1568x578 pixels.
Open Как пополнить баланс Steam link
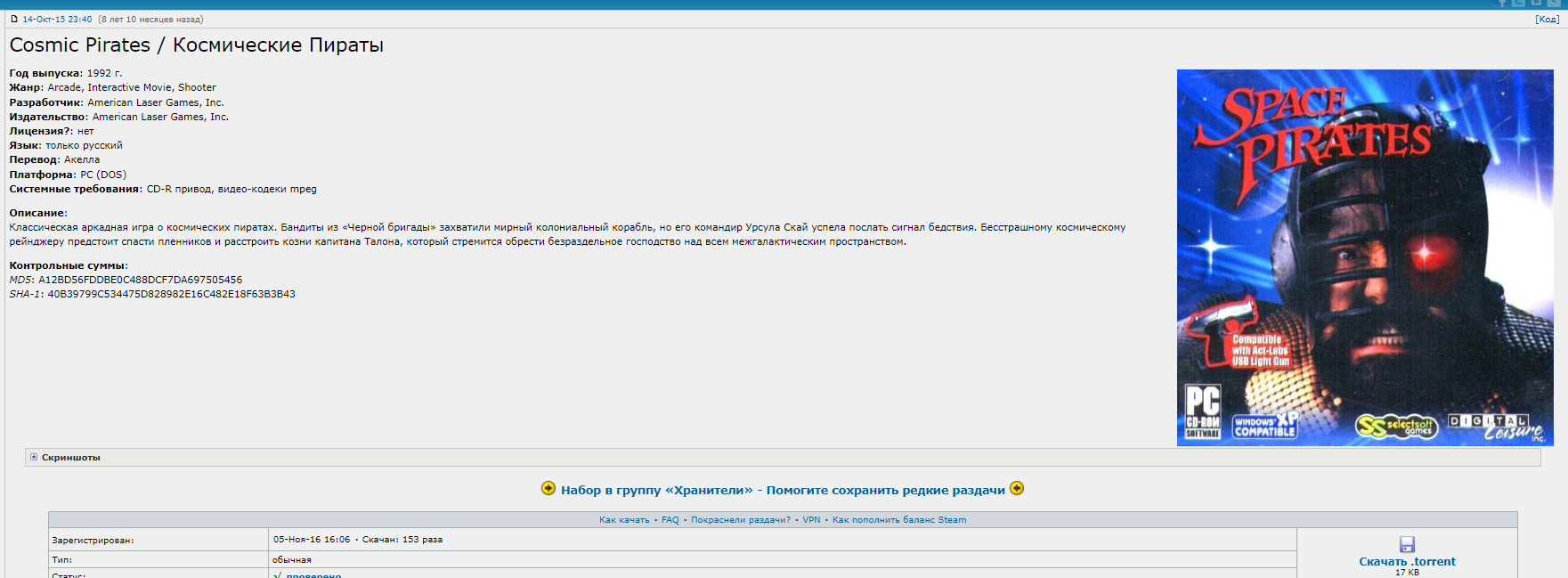[899, 519]
